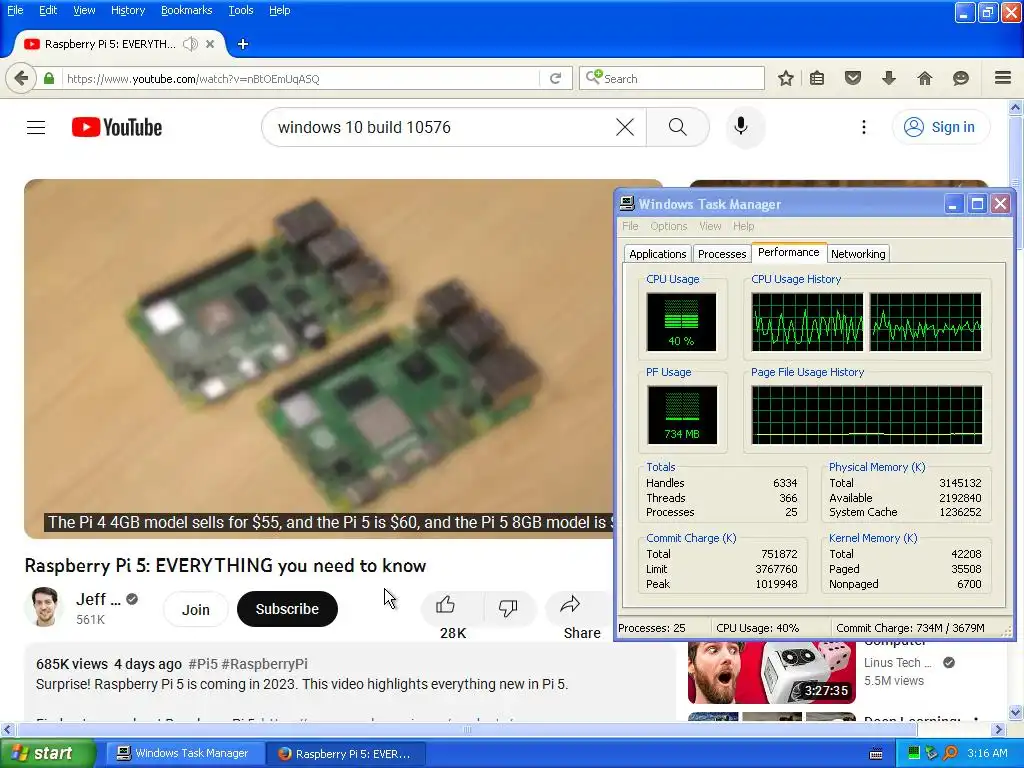
Task: Click the taskbar clock 3:16 AM
Action: (987, 753)
